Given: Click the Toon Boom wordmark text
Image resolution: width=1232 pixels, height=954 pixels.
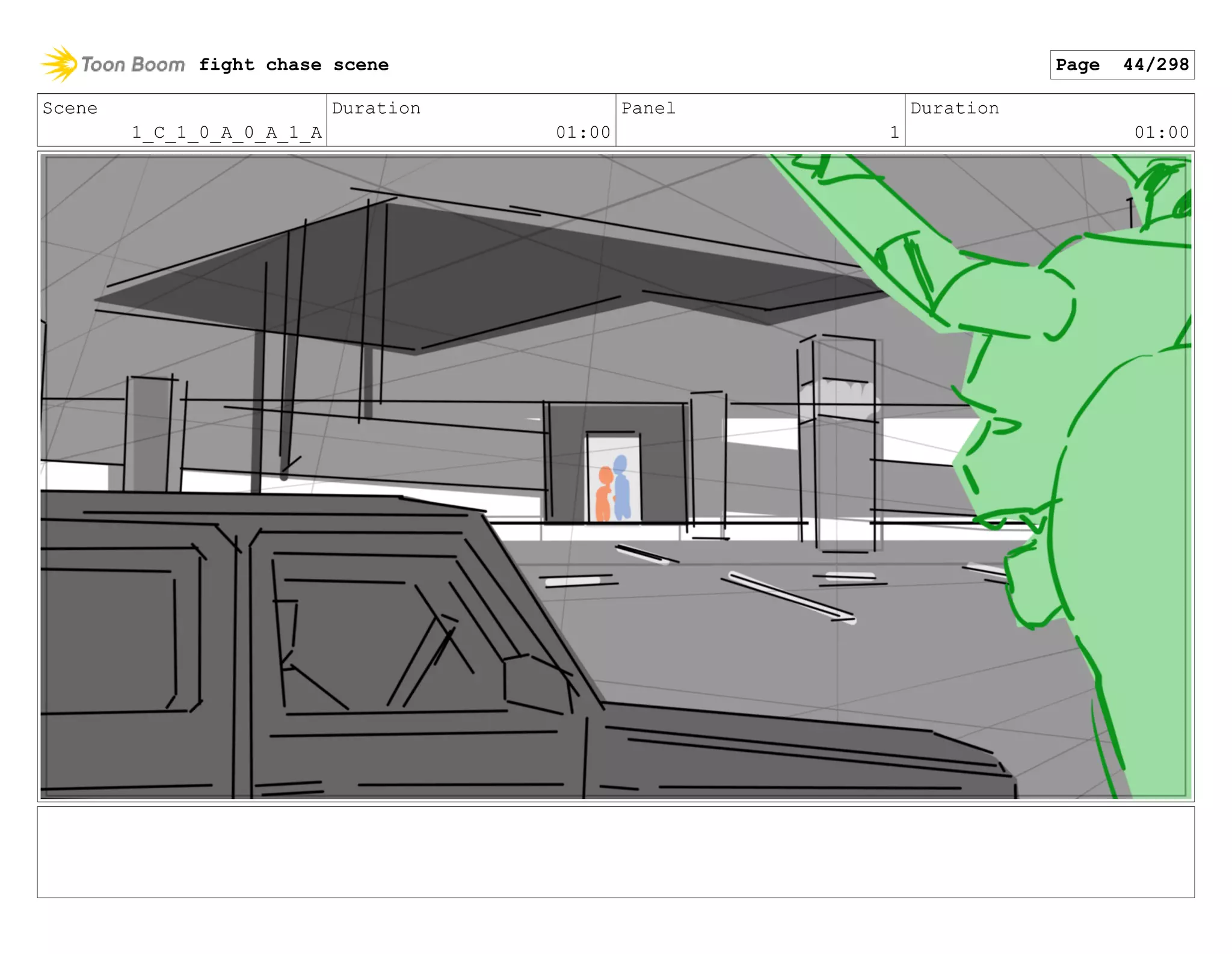Looking at the screenshot, I should (x=133, y=64).
